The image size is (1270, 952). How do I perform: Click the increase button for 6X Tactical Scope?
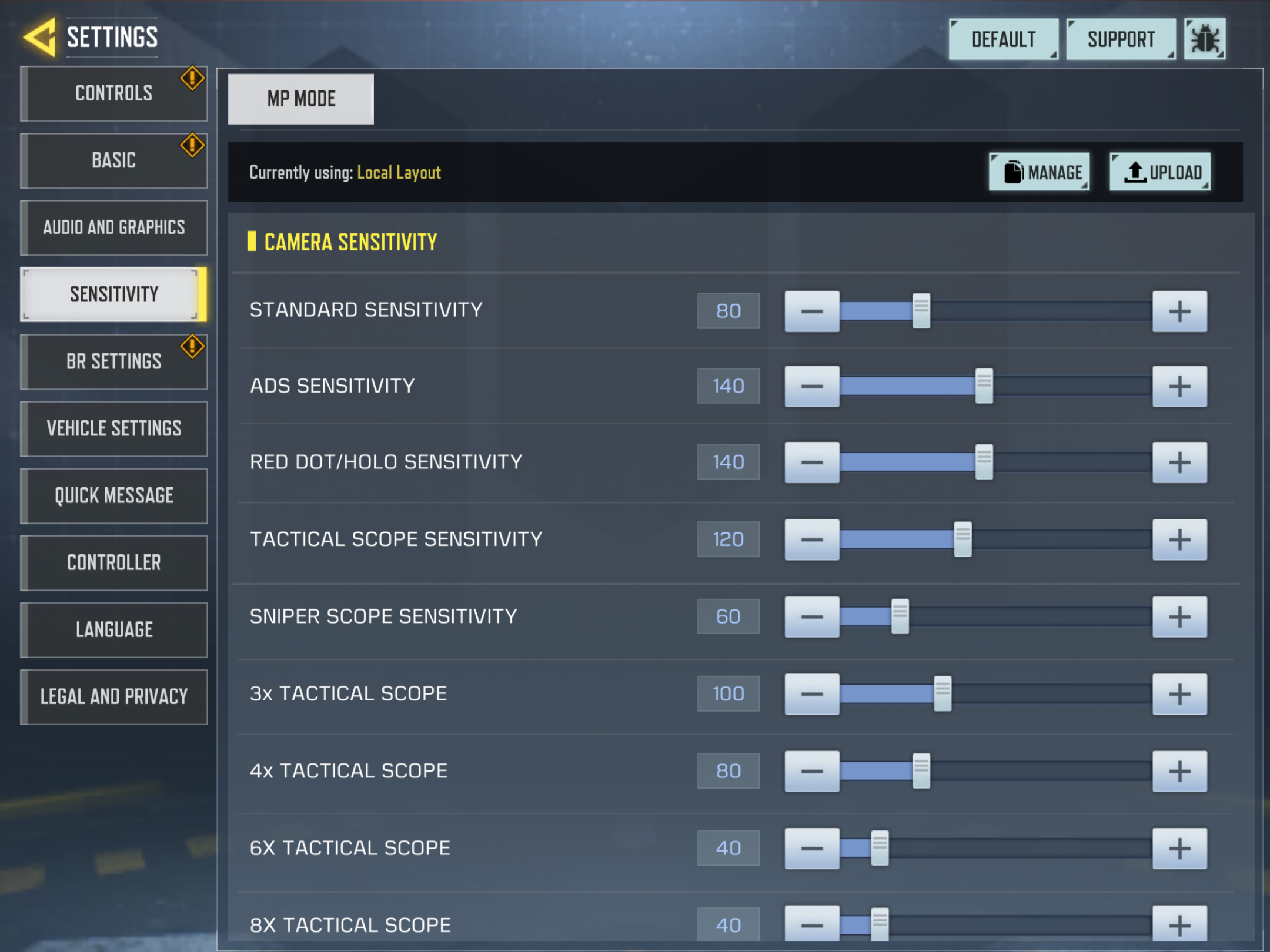[x=1180, y=847]
